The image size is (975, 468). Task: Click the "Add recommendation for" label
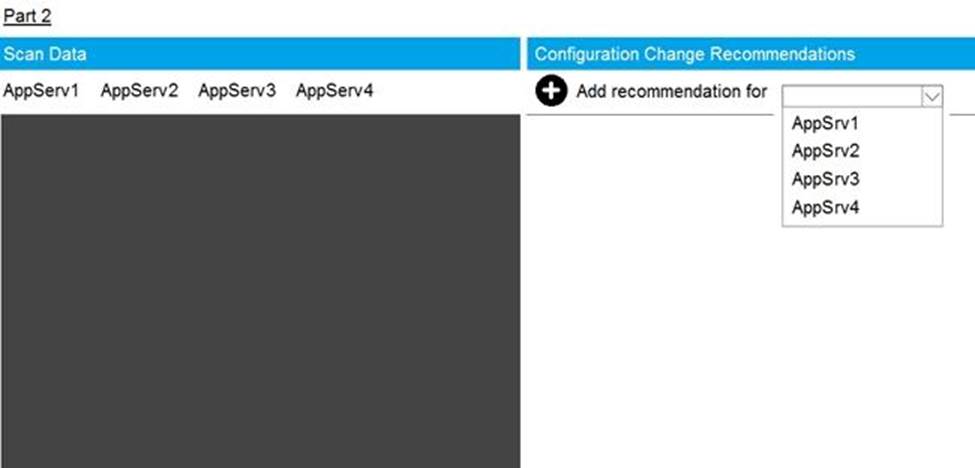[x=671, y=92]
